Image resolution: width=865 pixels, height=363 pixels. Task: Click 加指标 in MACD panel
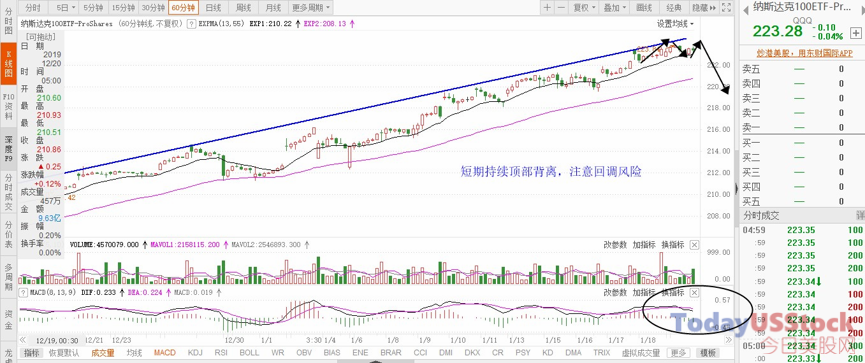pos(644,292)
